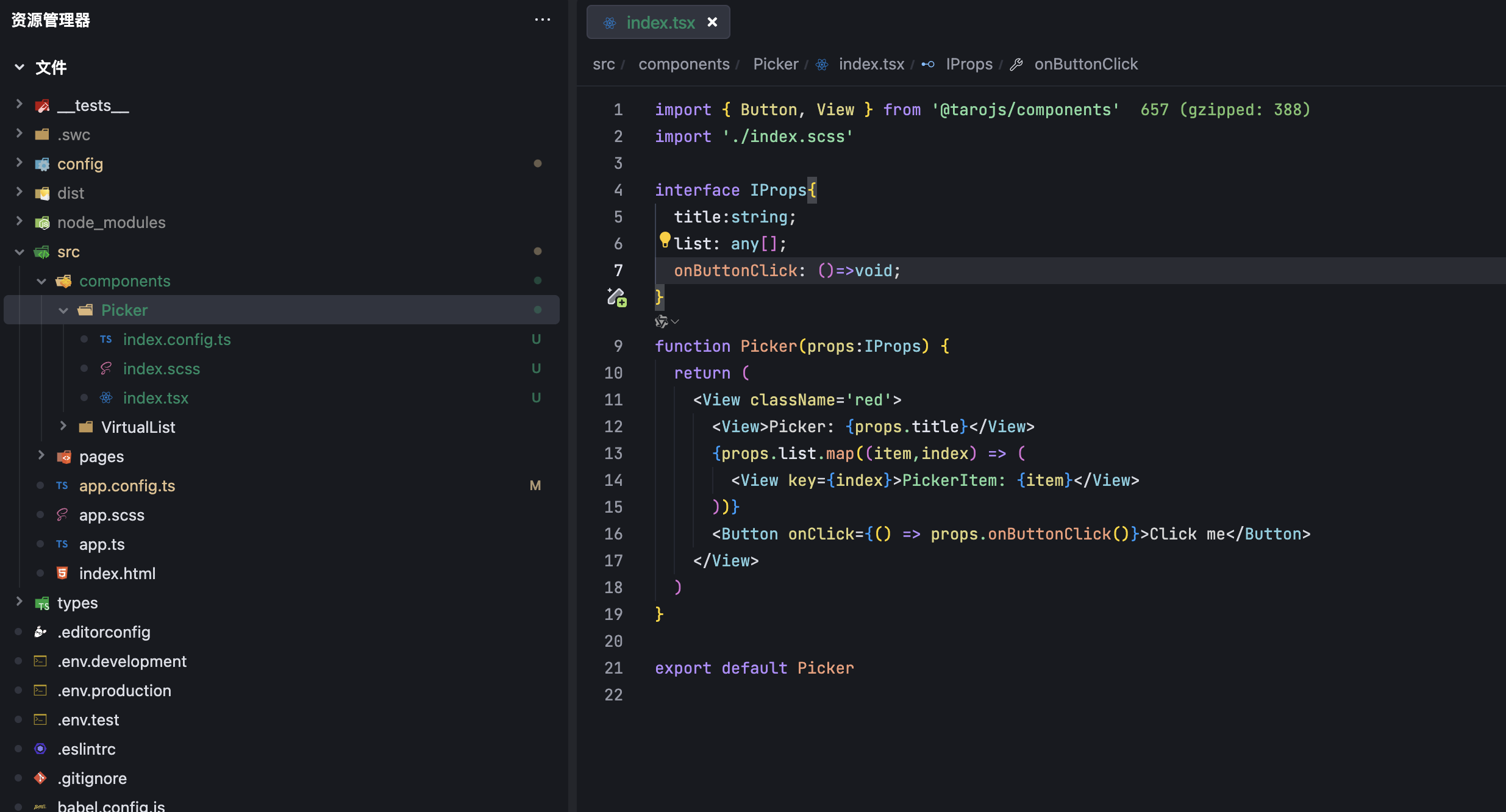Click the code lens icon above Picker function

(x=662, y=321)
